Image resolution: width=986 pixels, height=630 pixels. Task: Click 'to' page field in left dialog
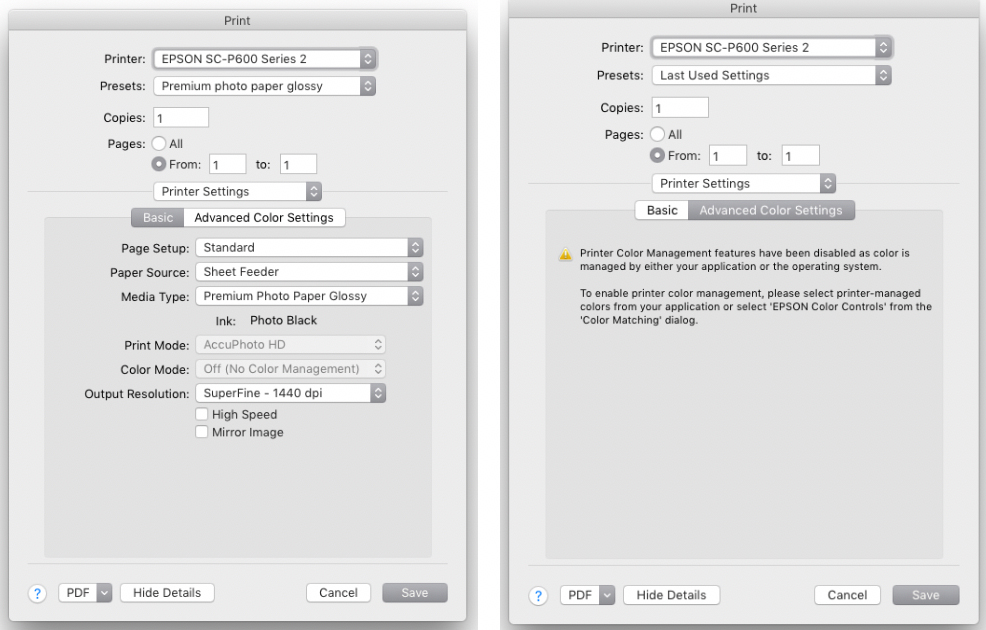coord(299,165)
